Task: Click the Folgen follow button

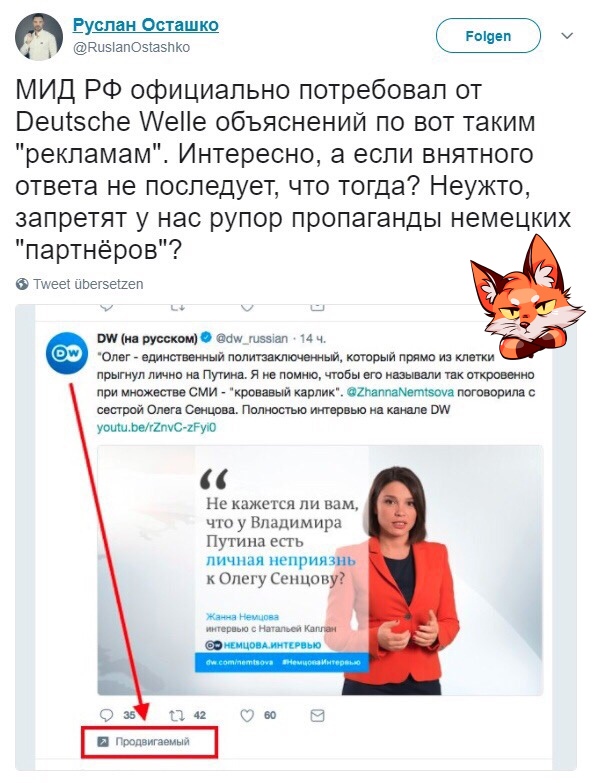Action: (488, 36)
